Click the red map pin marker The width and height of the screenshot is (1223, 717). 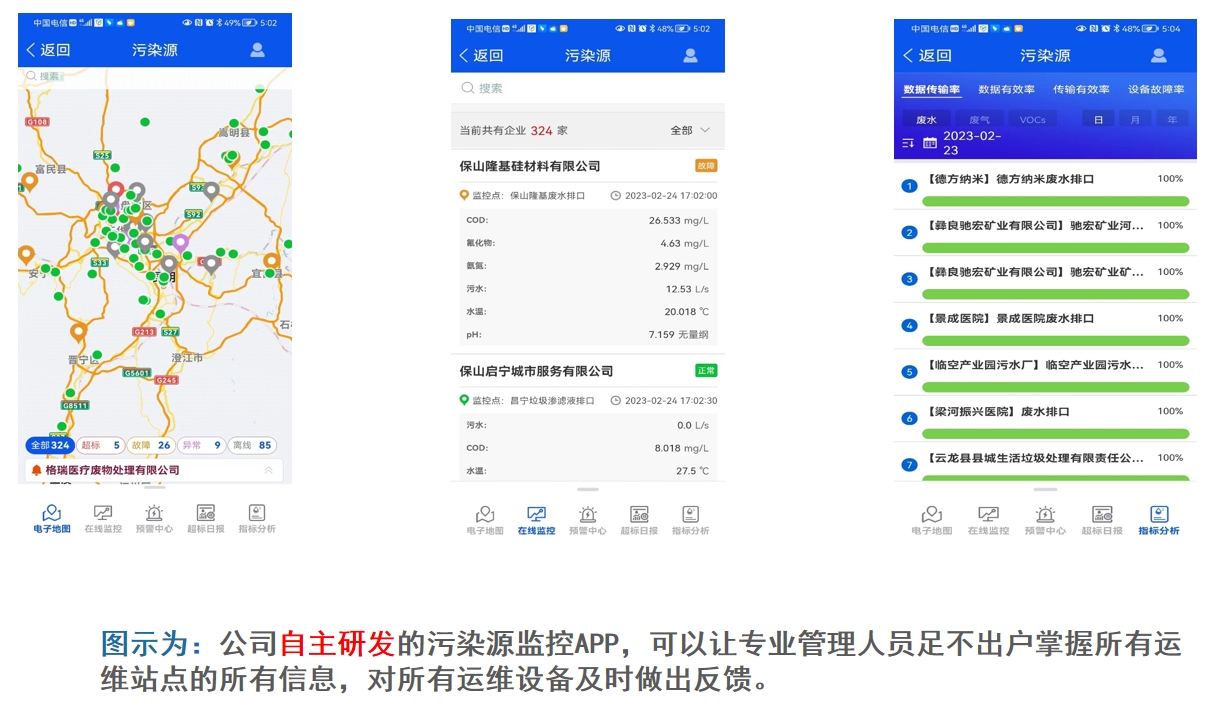tap(116, 189)
